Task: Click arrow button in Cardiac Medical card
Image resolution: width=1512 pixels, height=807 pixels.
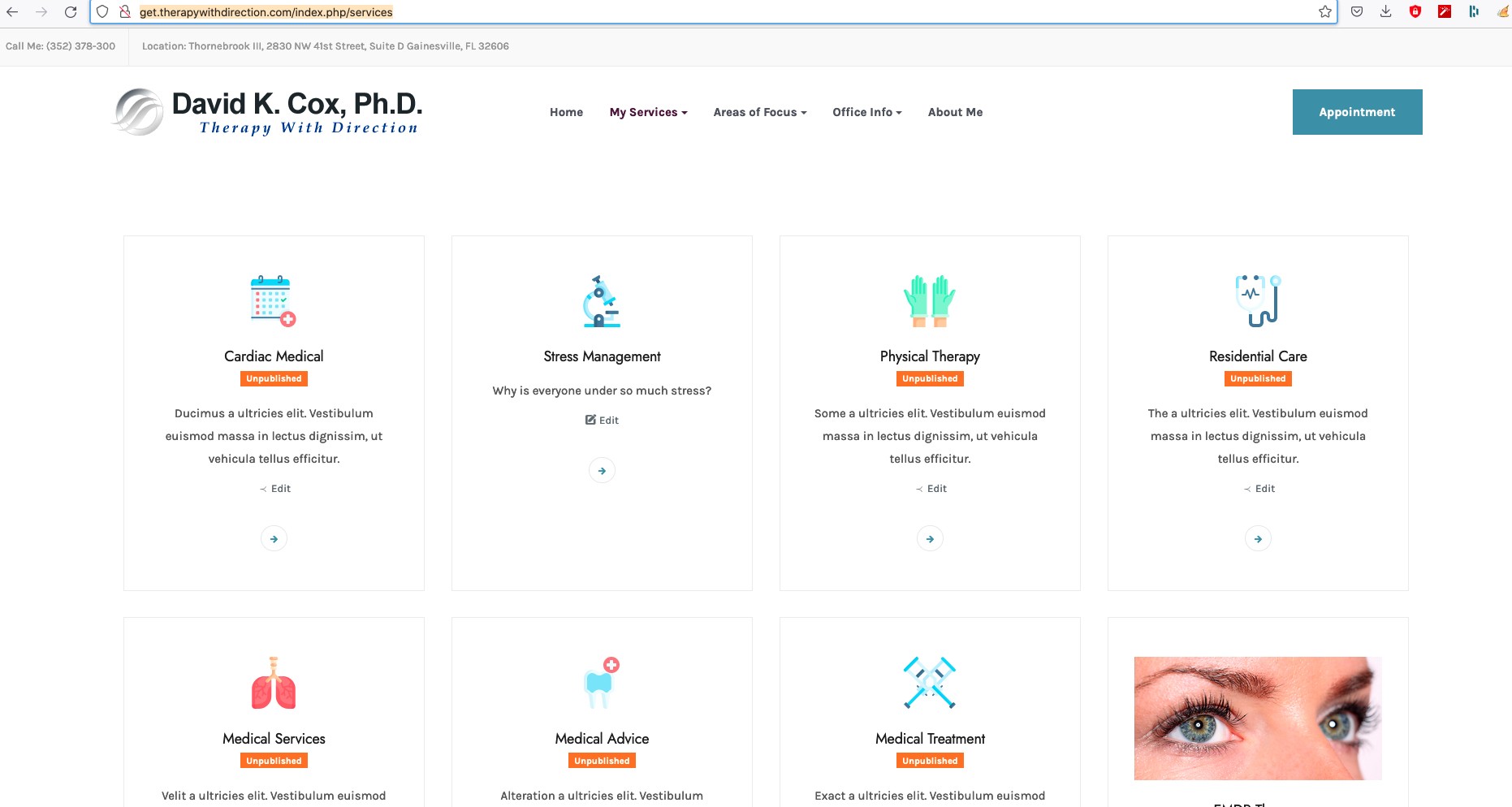Action: pos(274,539)
